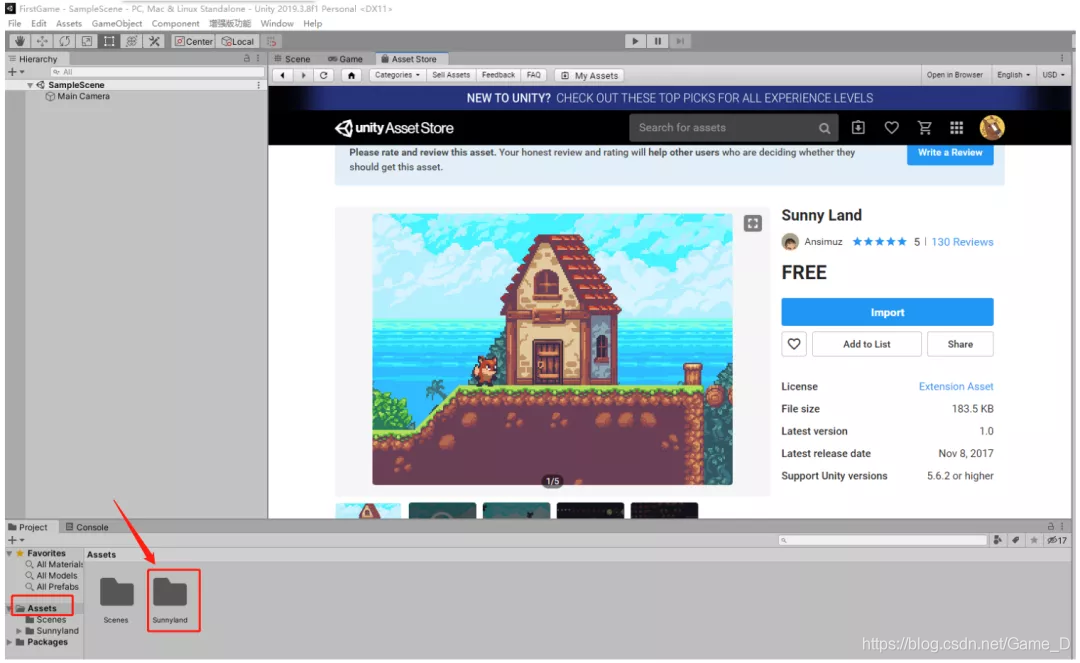Open the English language dropdown

1013,75
